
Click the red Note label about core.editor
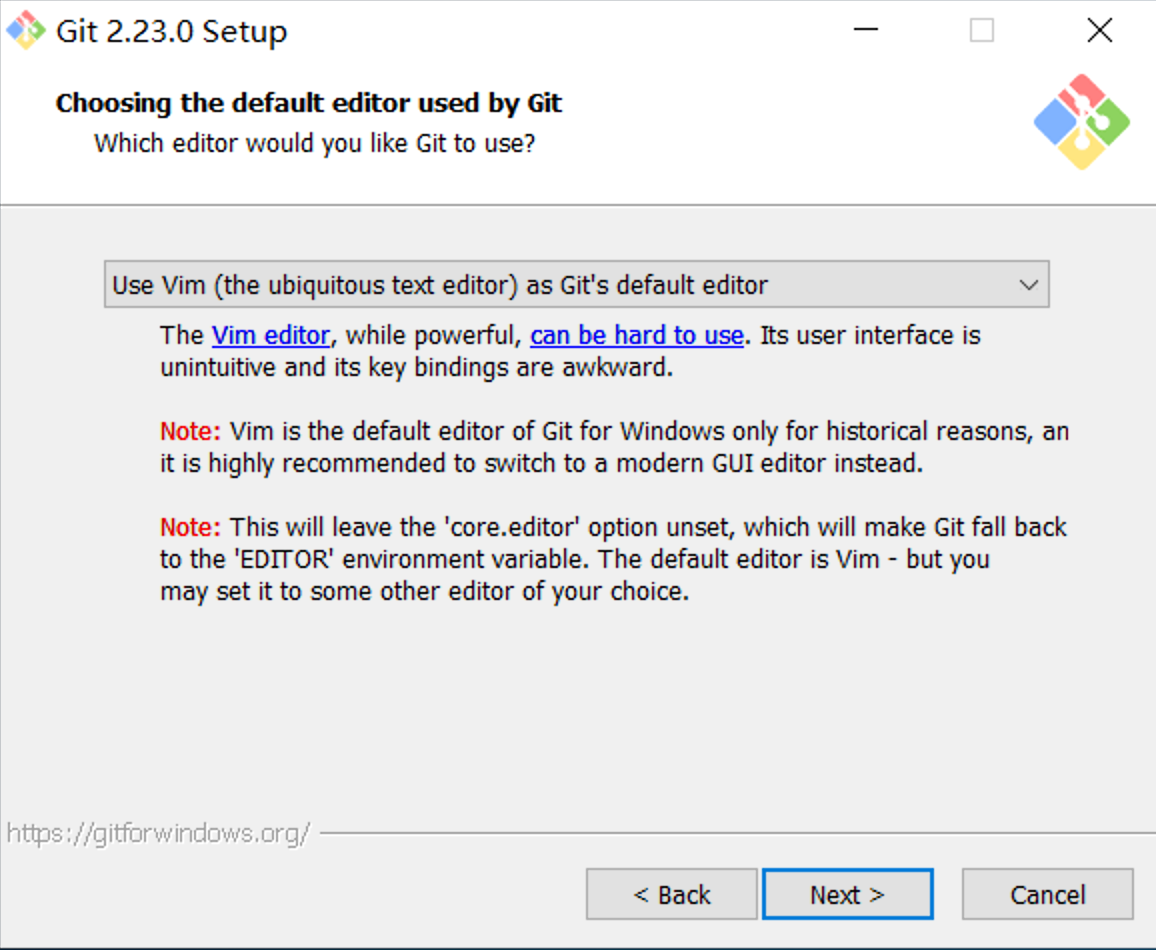(190, 528)
